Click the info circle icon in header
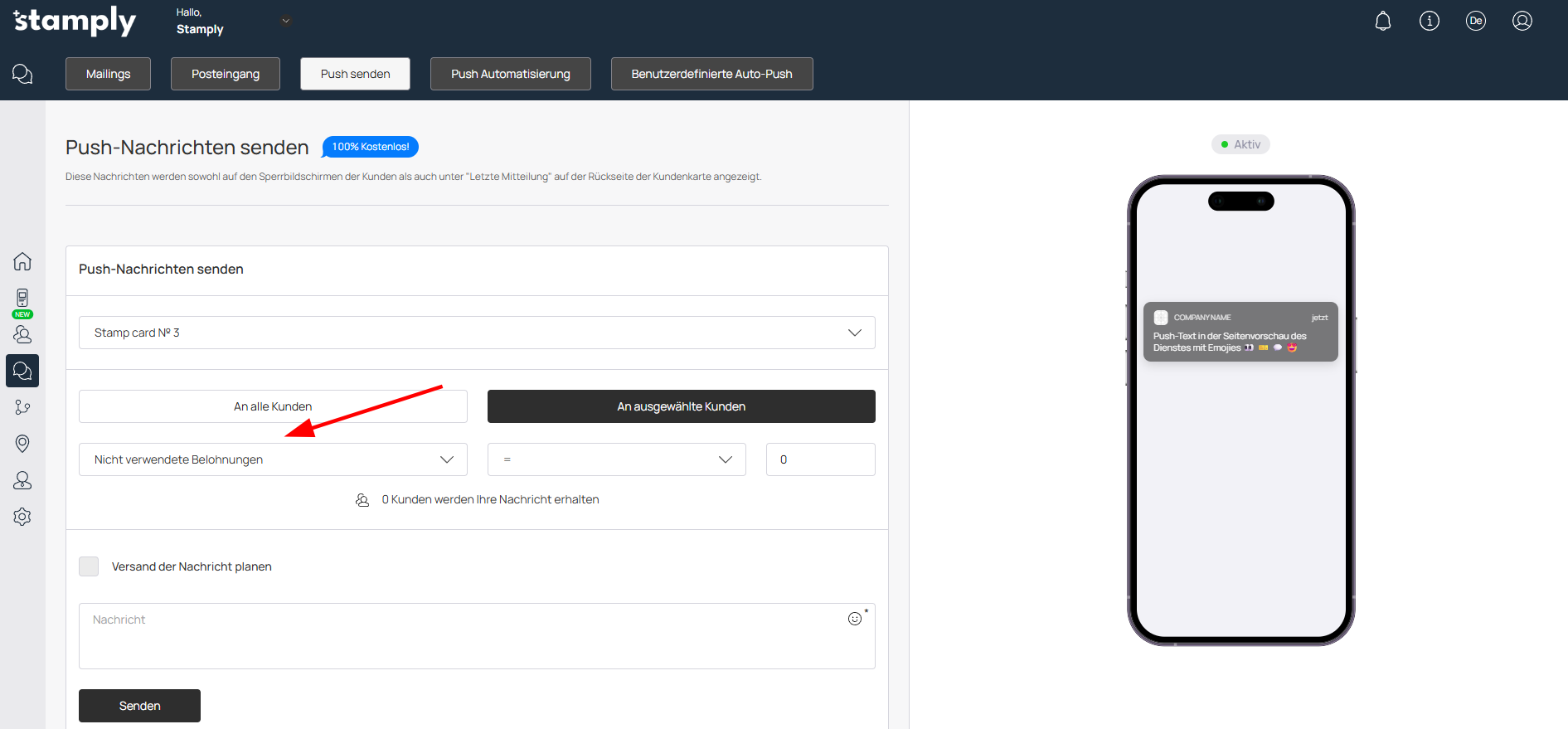This screenshot has width=1568, height=729. pyautogui.click(x=1429, y=21)
